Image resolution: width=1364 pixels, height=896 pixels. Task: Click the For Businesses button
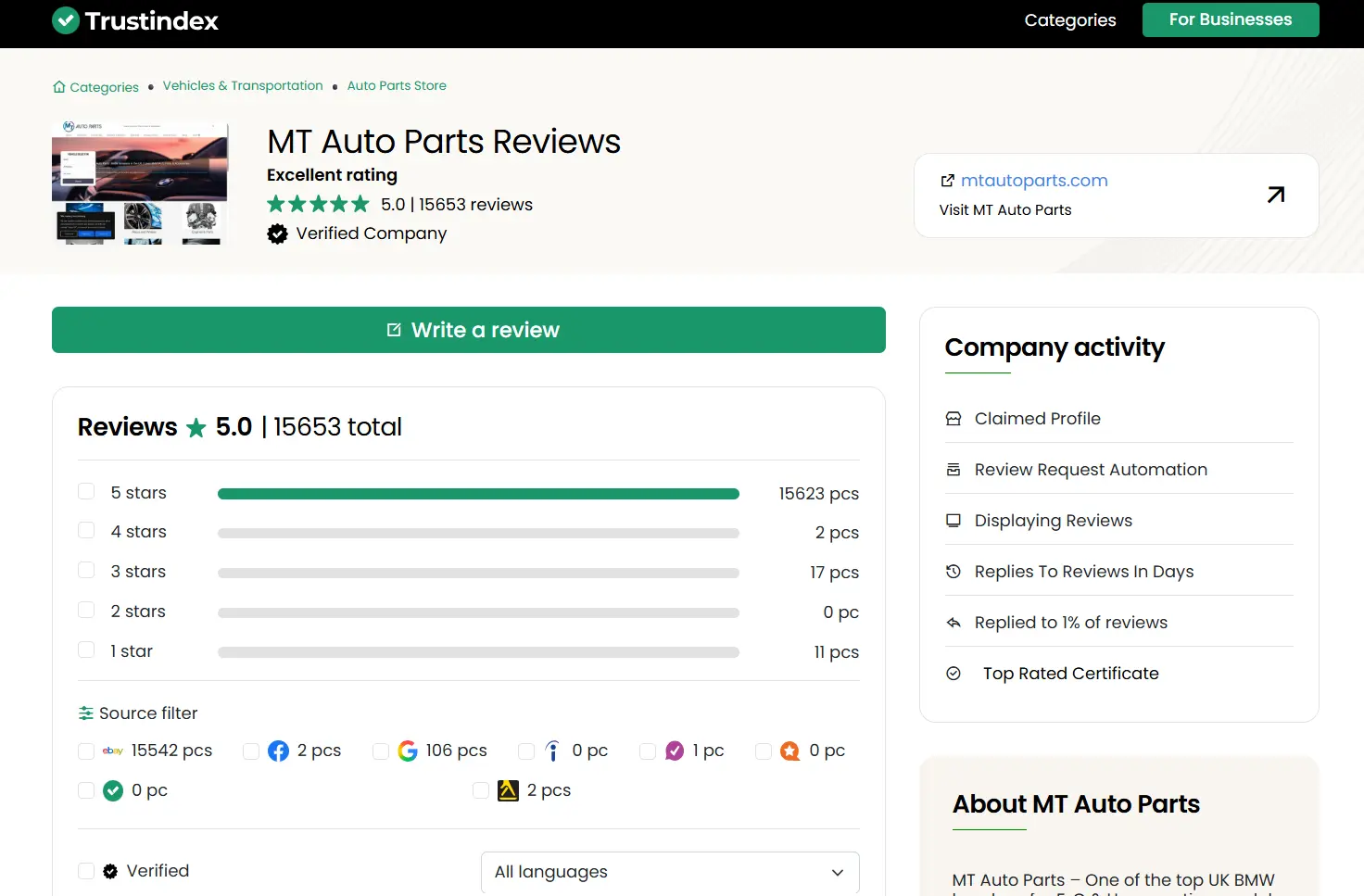click(1231, 19)
